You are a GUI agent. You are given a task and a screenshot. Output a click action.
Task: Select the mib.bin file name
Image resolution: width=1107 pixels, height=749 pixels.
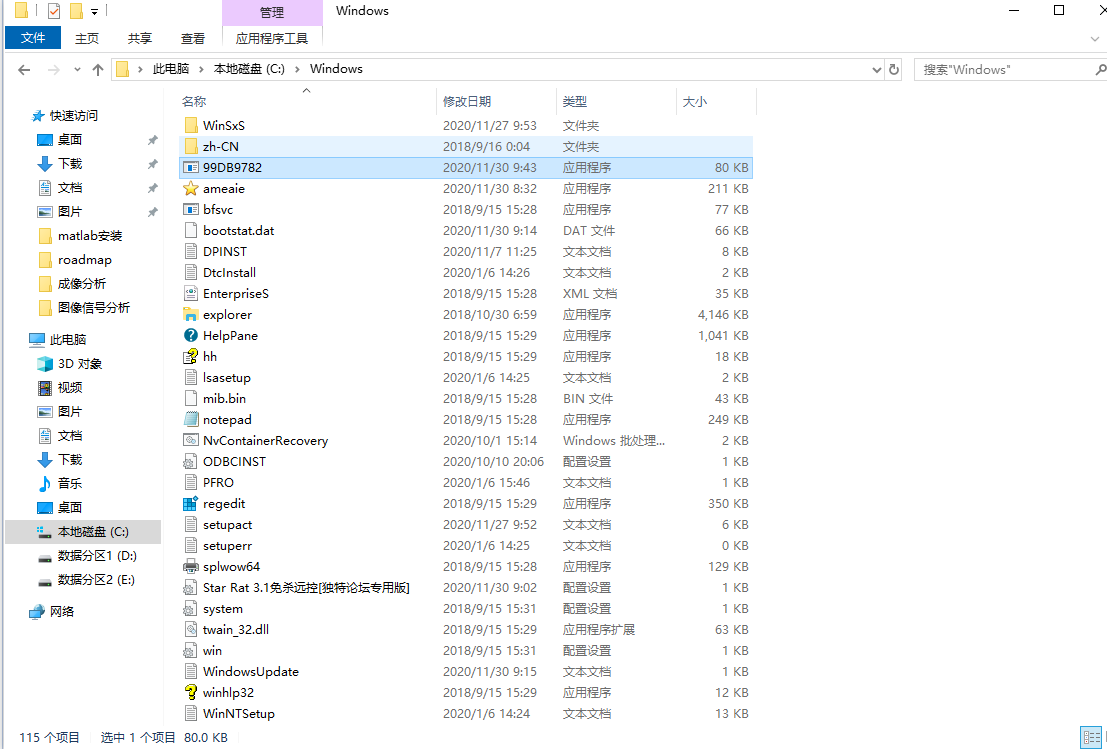pyautogui.click(x=224, y=399)
